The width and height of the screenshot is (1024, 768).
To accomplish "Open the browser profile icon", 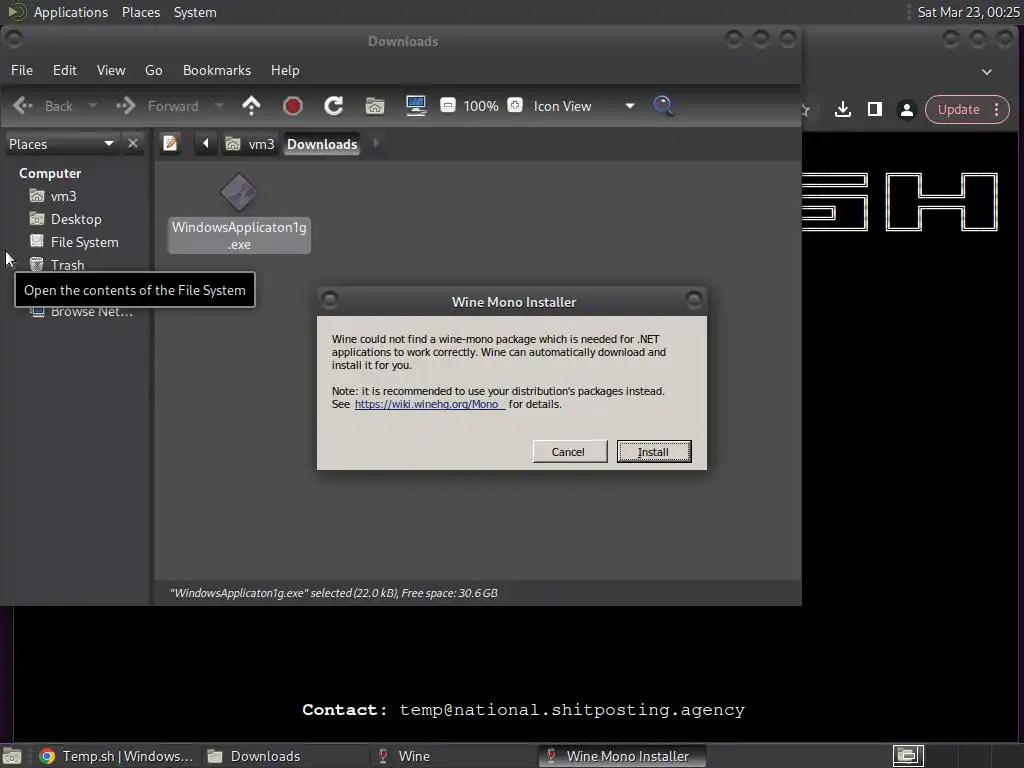I will pos(906,109).
